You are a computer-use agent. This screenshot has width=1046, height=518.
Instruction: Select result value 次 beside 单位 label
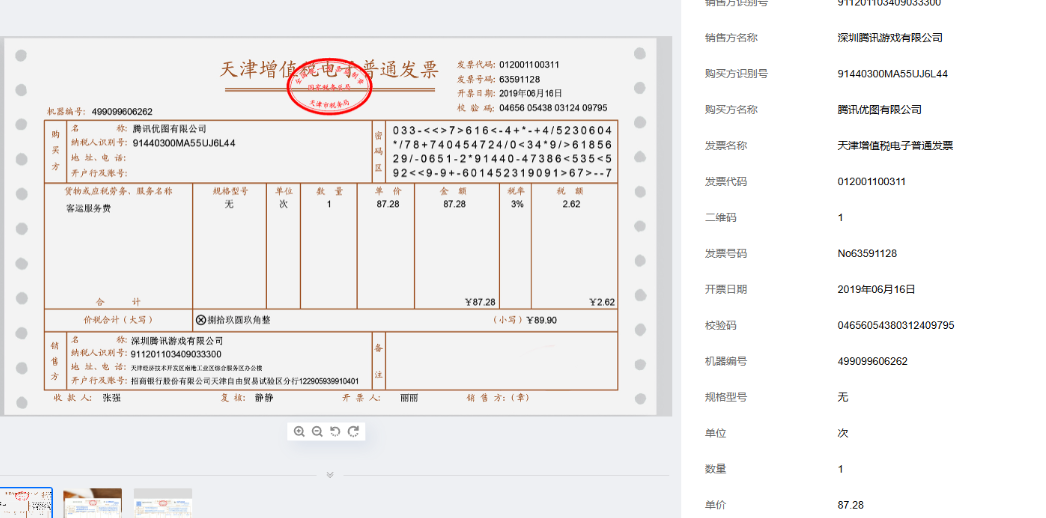(843, 433)
